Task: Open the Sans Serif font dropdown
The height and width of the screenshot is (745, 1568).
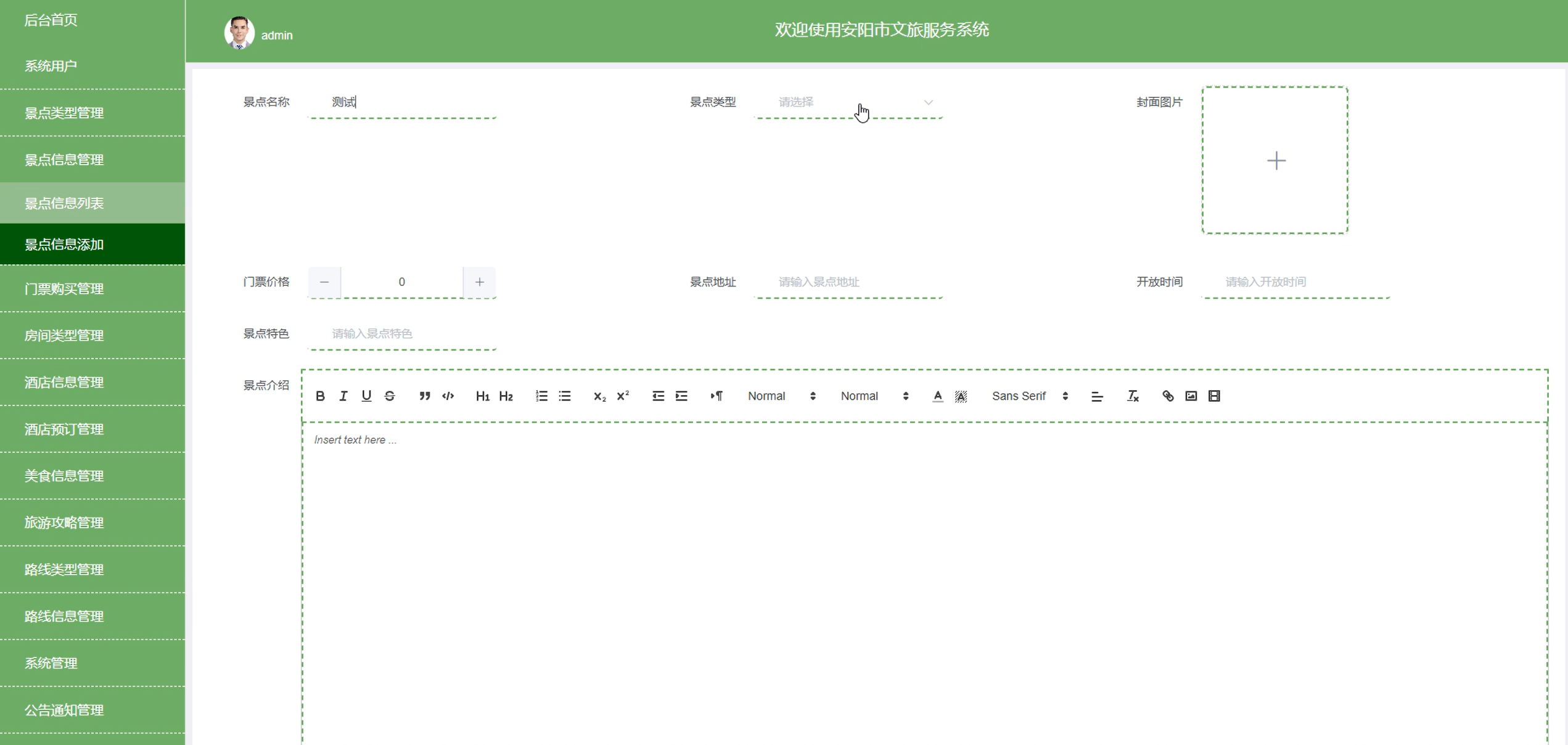Action: (1029, 396)
